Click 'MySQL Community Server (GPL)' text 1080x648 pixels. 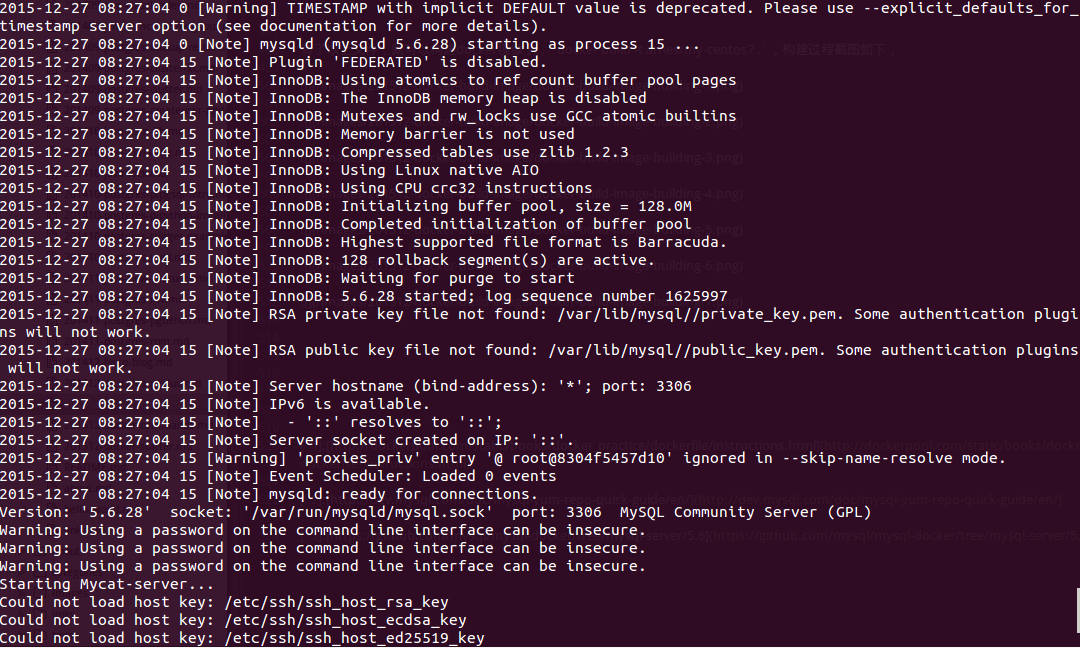[745, 512]
